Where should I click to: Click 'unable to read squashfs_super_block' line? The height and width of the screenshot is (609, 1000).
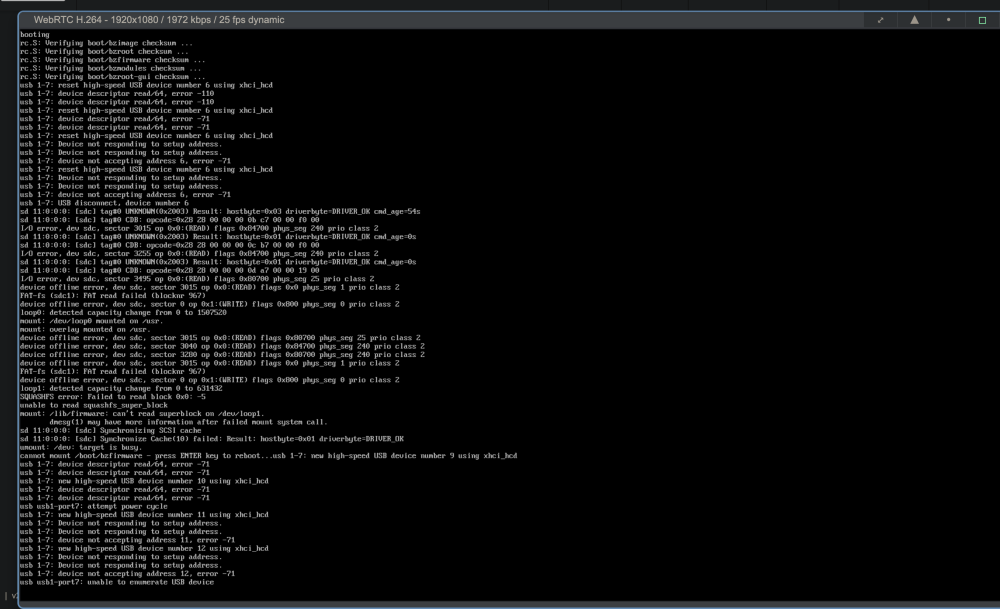(x=94, y=405)
